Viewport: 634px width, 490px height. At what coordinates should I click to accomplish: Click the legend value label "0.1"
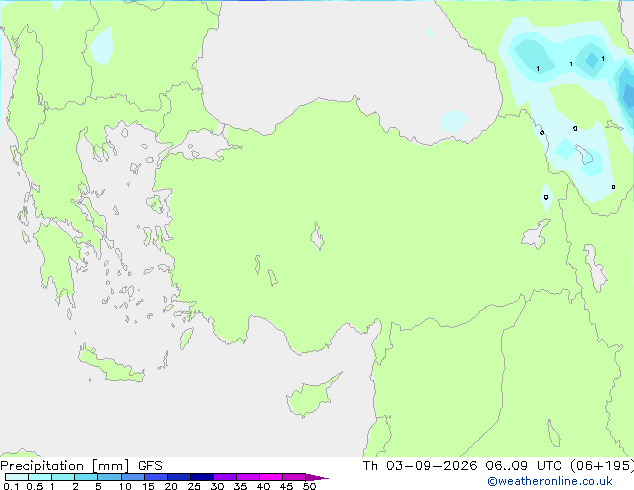point(11,486)
